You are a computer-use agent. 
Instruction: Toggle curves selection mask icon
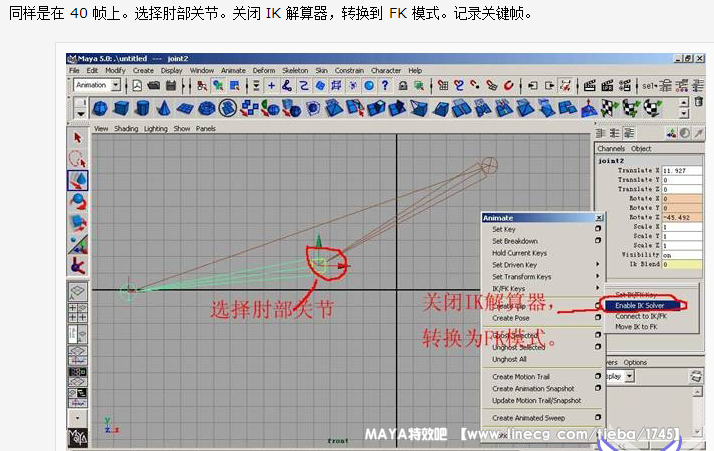tap(304, 86)
